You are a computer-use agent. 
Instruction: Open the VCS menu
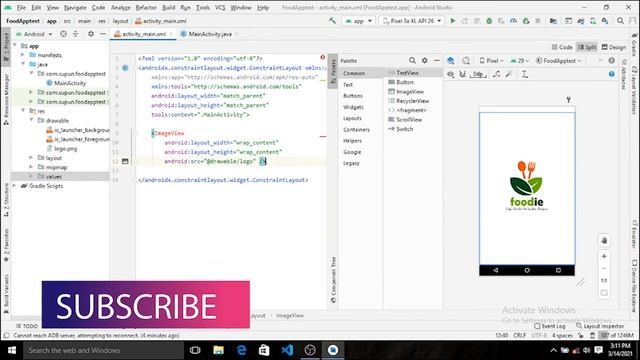click(x=220, y=7)
